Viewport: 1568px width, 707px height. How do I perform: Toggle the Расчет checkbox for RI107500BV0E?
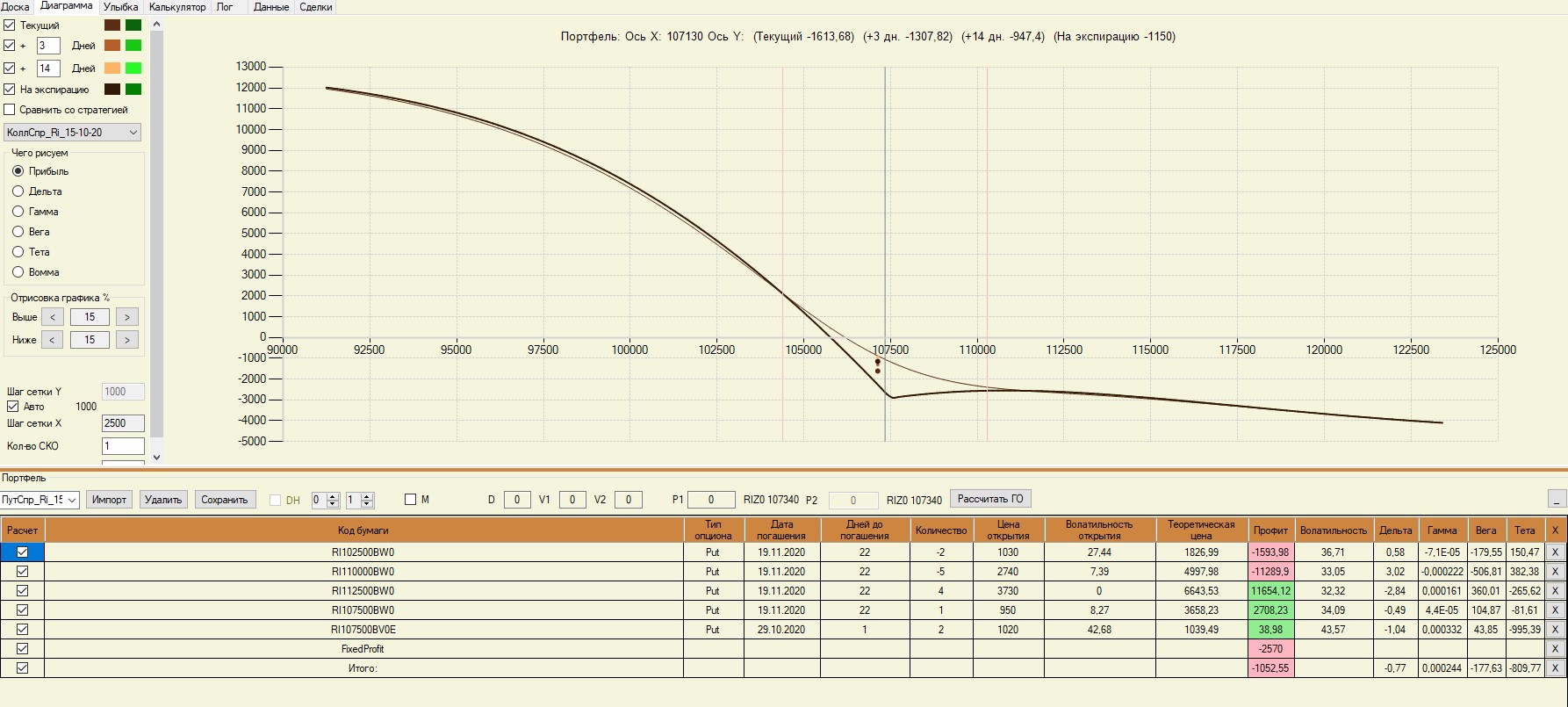point(23,630)
